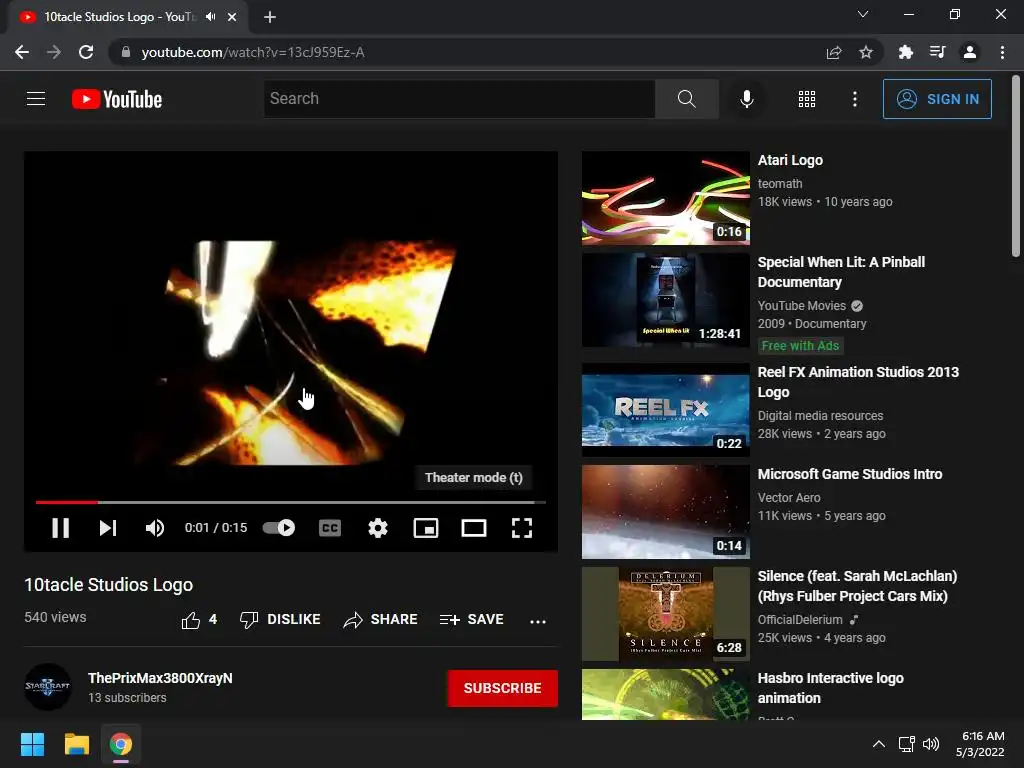1024x768 pixels.
Task: Click the teomath channel name
Action: click(x=780, y=184)
